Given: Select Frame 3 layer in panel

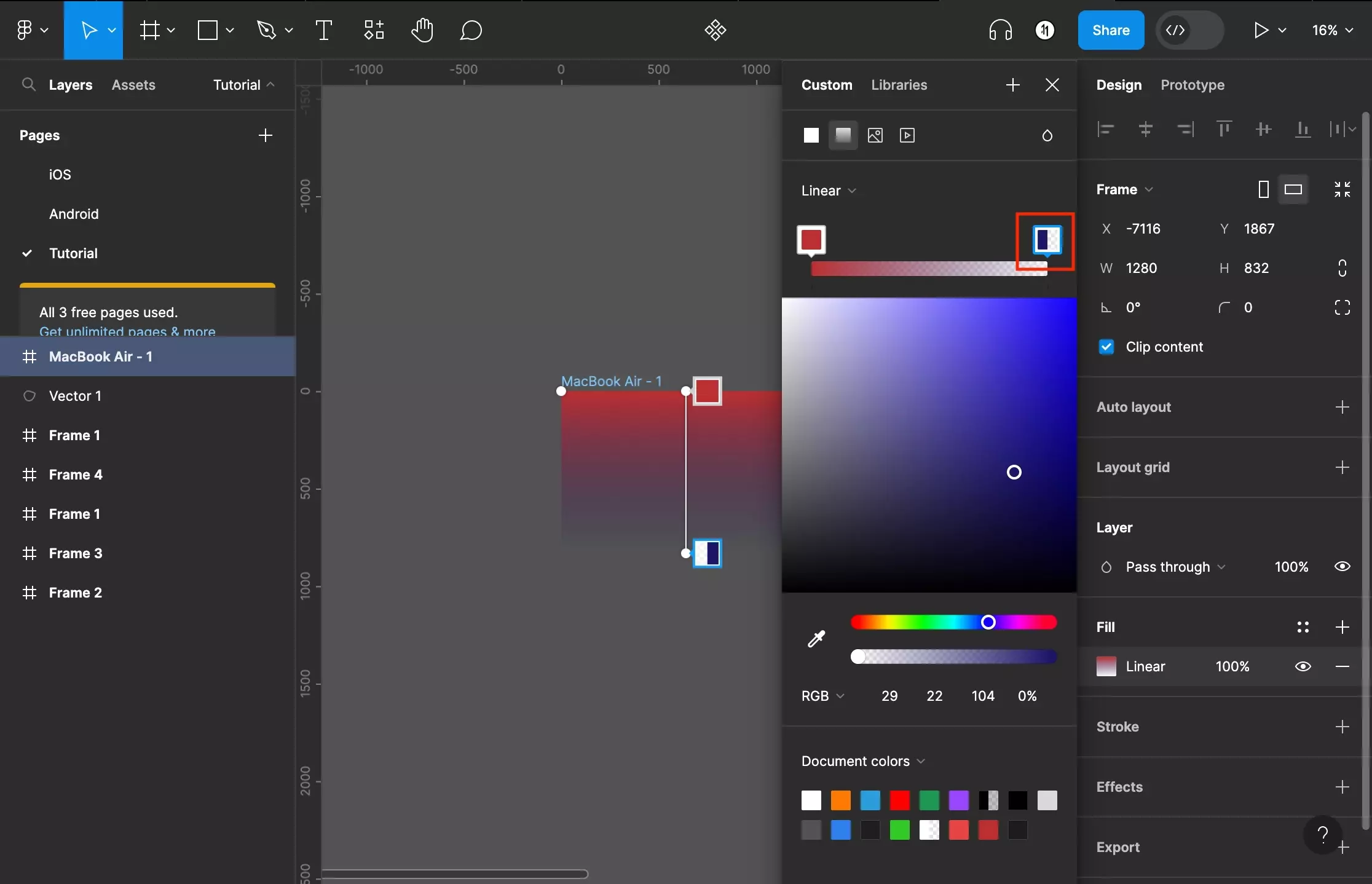Looking at the screenshot, I should (x=75, y=553).
